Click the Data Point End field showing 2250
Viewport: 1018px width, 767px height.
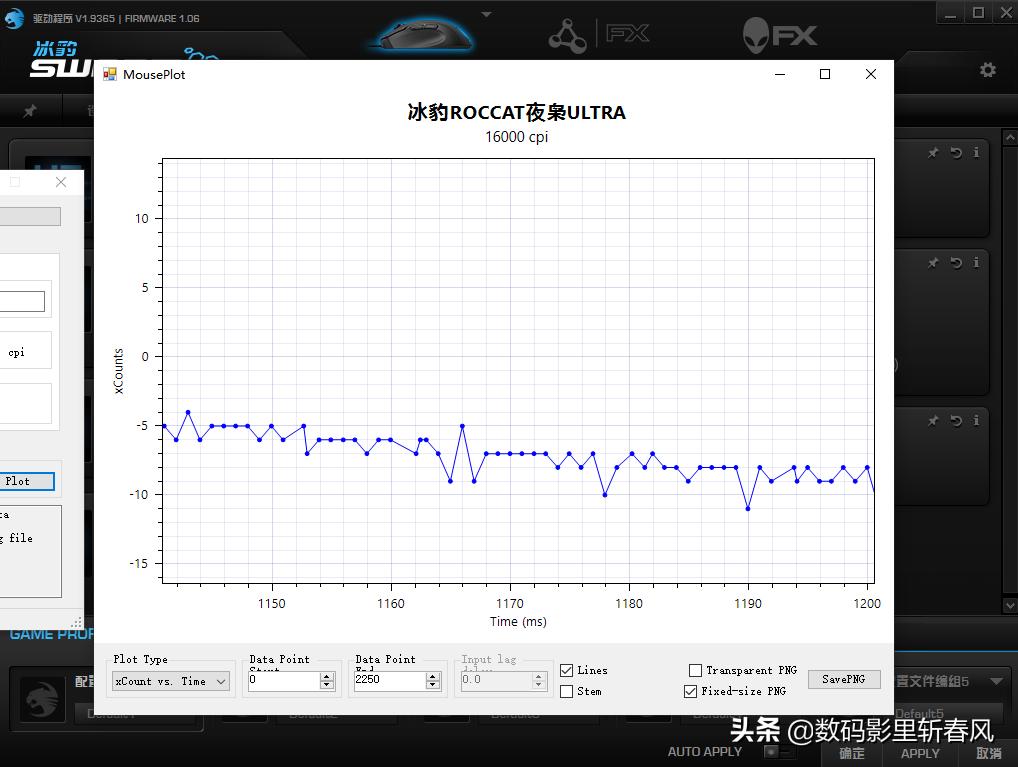click(390, 680)
